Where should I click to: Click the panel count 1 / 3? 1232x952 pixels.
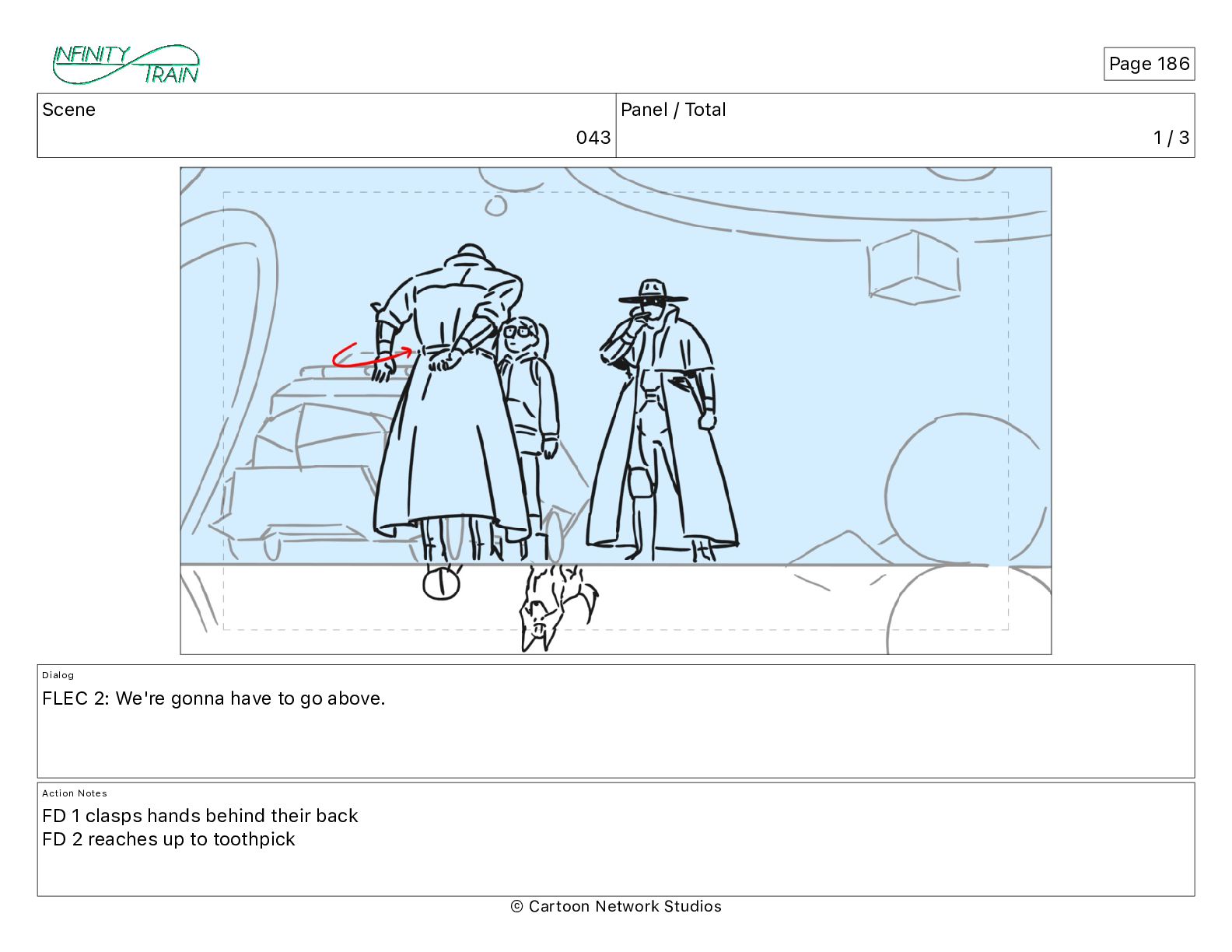click(x=1171, y=138)
